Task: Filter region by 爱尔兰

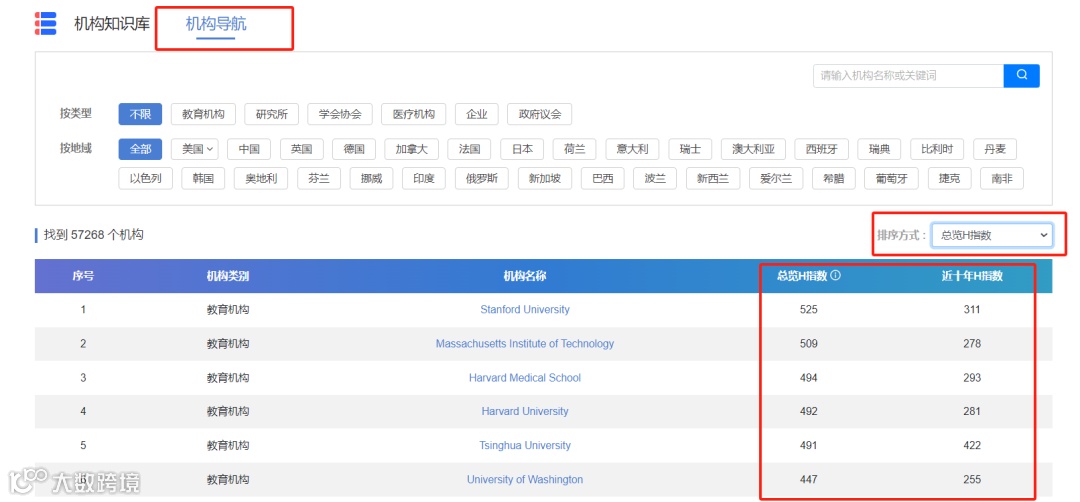Action: (x=776, y=178)
